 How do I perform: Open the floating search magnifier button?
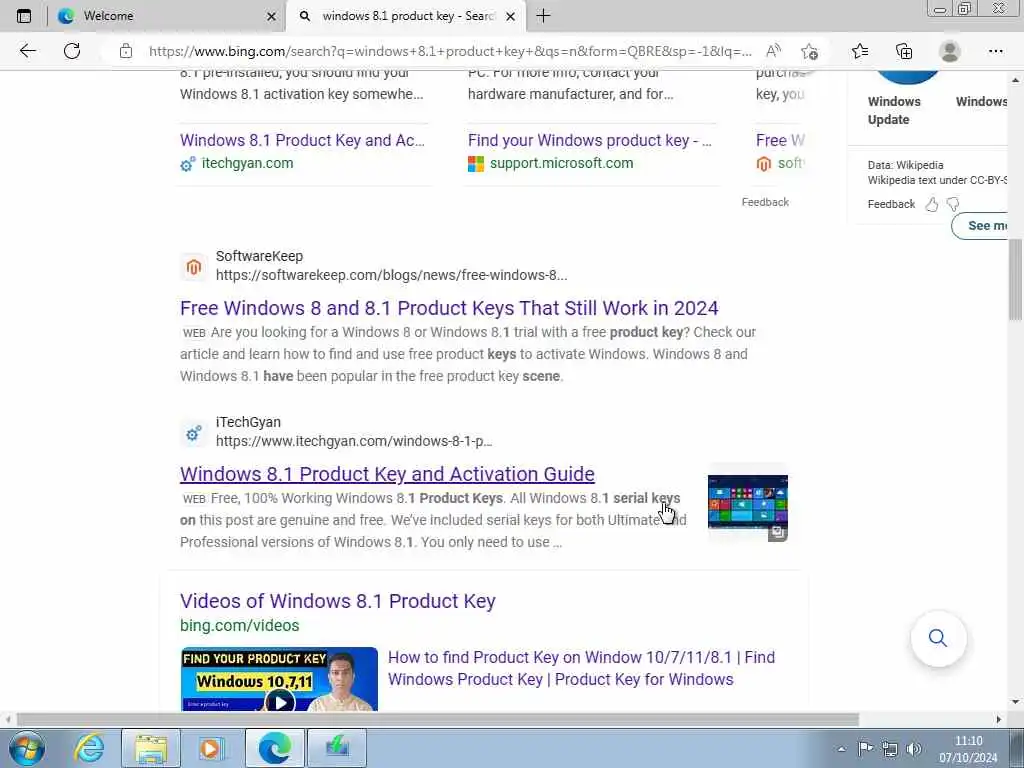pos(938,638)
